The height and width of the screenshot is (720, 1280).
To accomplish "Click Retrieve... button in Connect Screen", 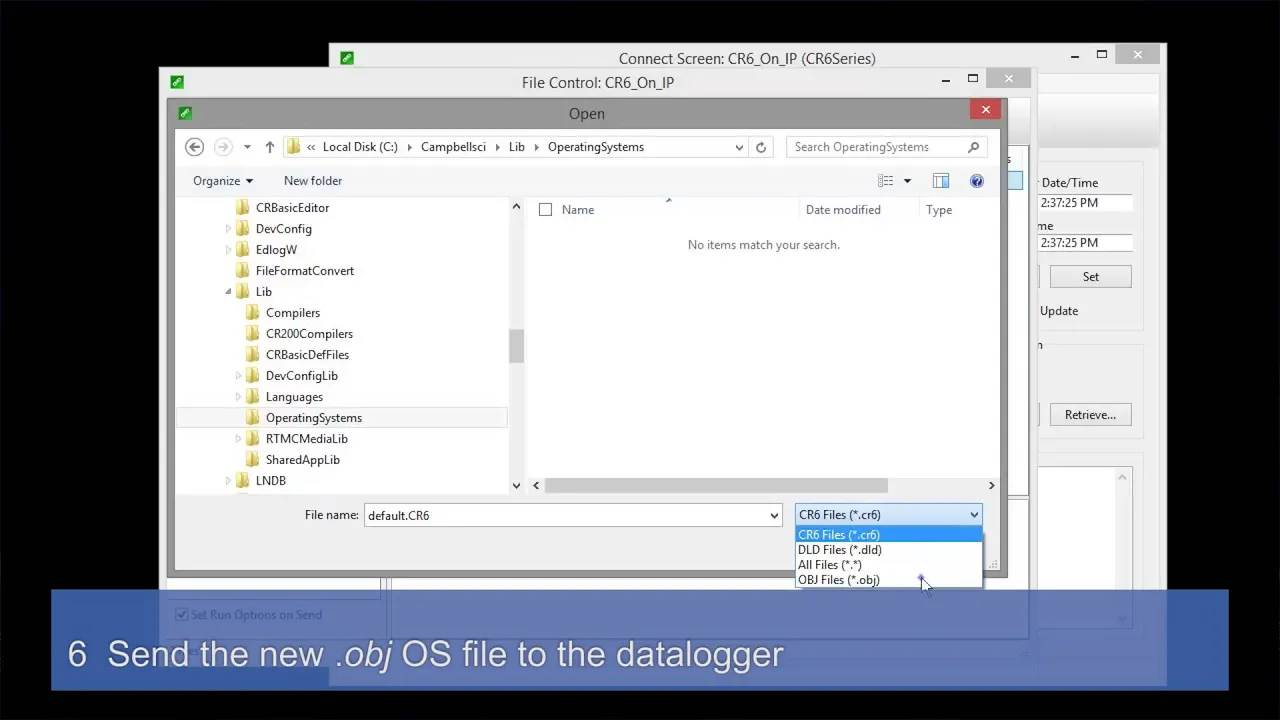I will (x=1090, y=415).
